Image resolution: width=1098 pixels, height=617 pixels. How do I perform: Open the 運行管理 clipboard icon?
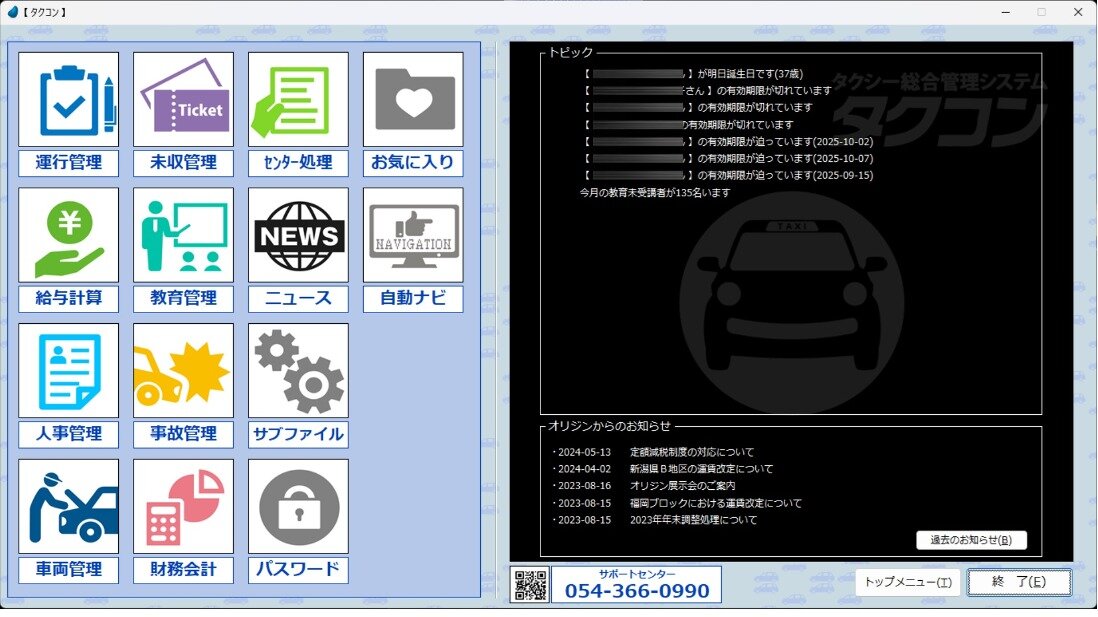68,100
